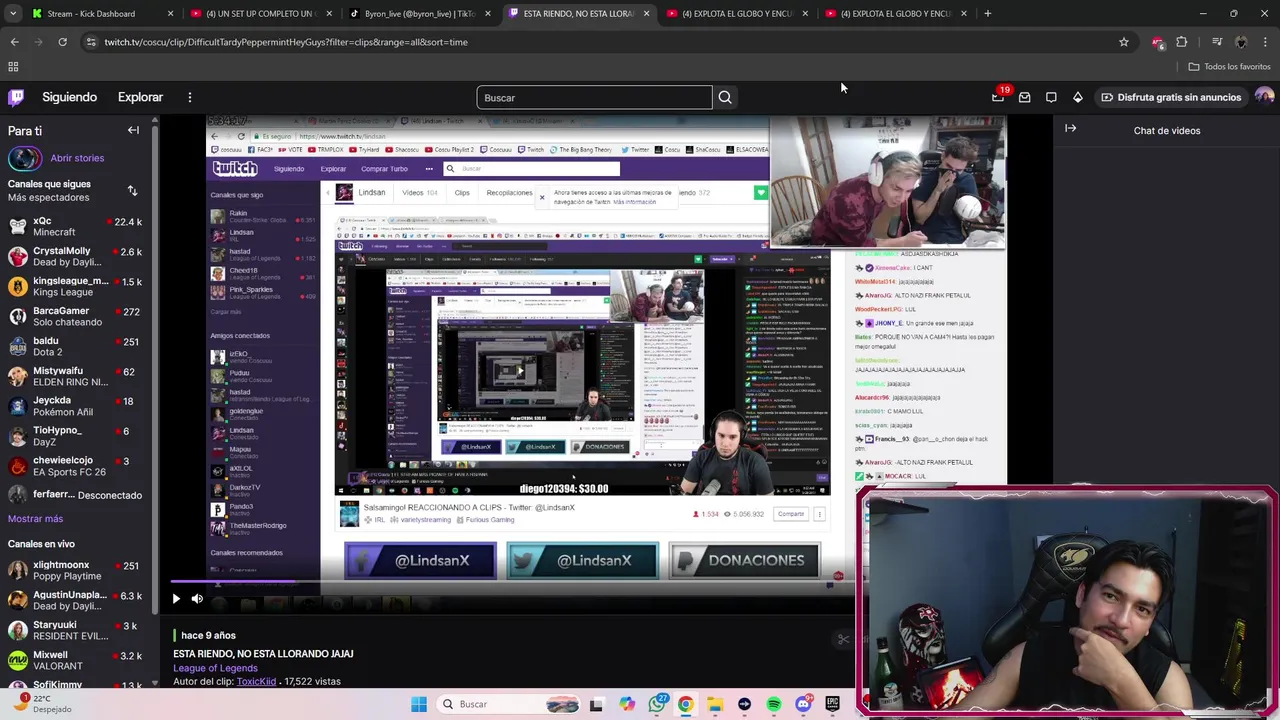
Task: Open the Explorar tab
Action: tap(140, 97)
